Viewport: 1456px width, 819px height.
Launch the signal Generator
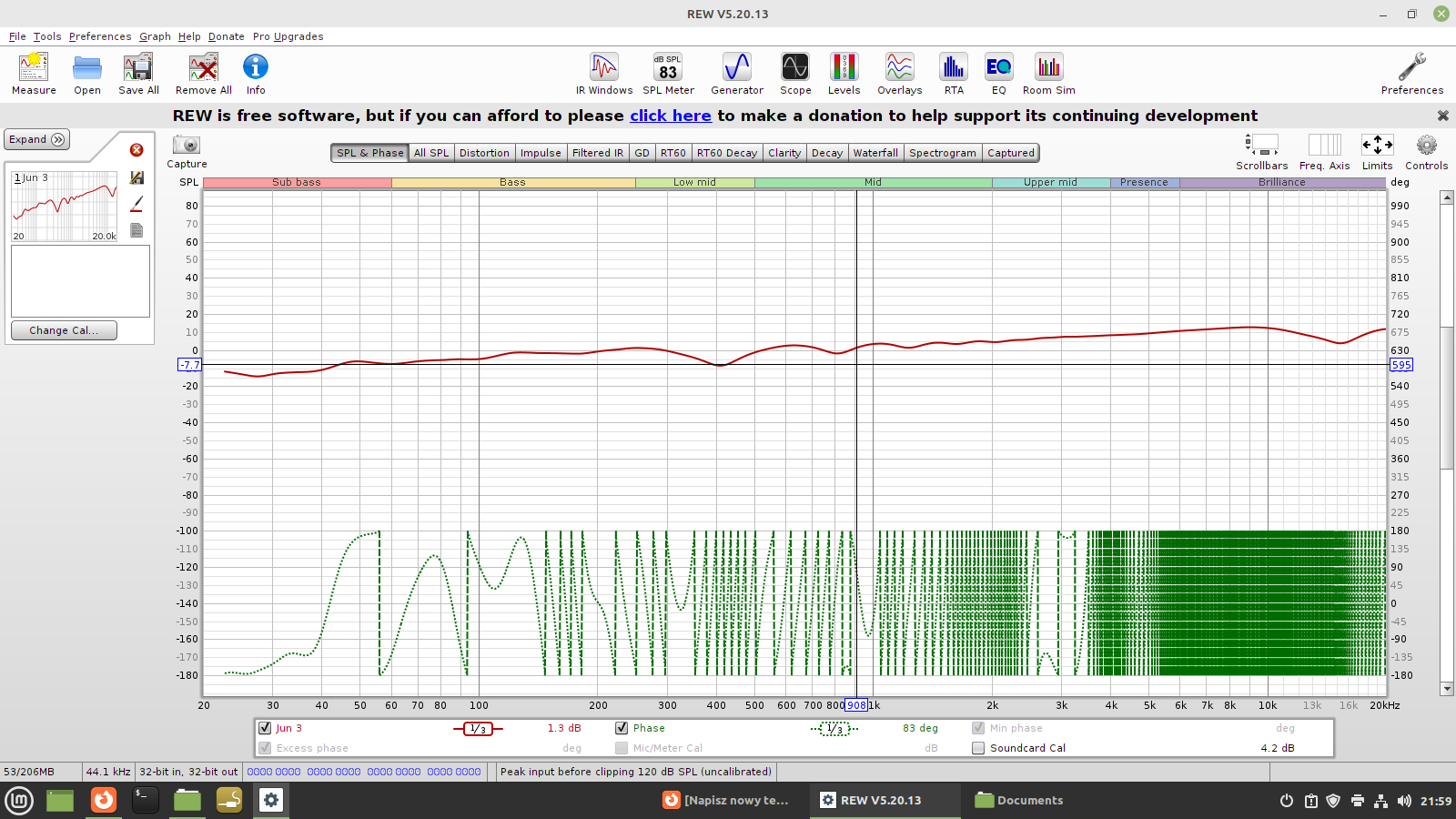[736, 73]
